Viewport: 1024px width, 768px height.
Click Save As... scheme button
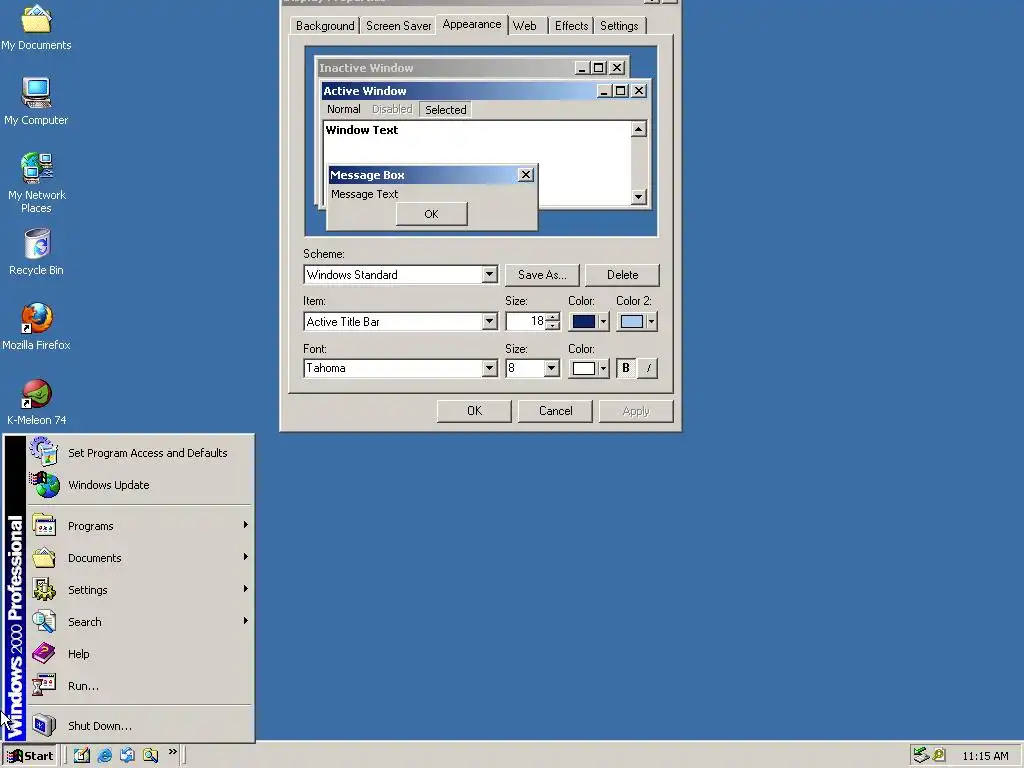click(542, 275)
